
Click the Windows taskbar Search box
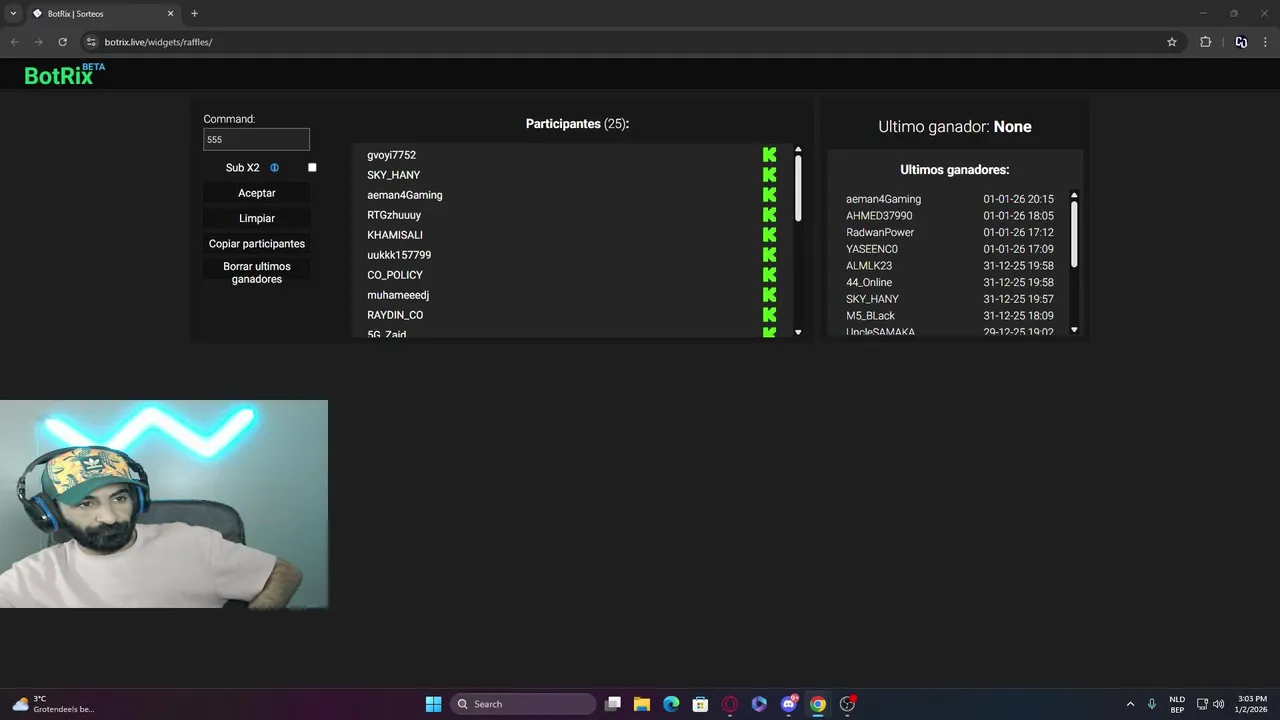523,704
